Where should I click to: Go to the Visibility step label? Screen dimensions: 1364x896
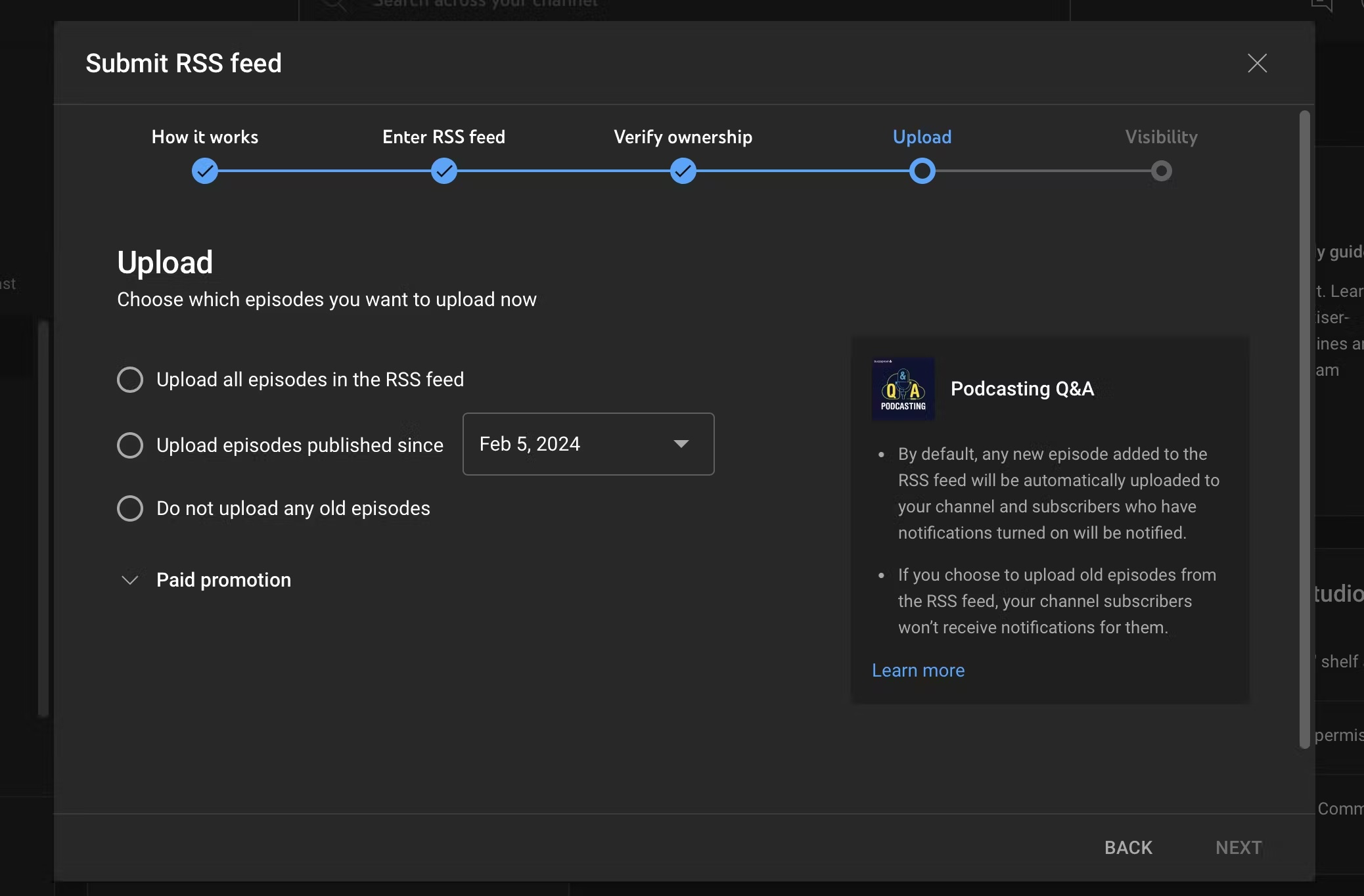pos(1161,137)
